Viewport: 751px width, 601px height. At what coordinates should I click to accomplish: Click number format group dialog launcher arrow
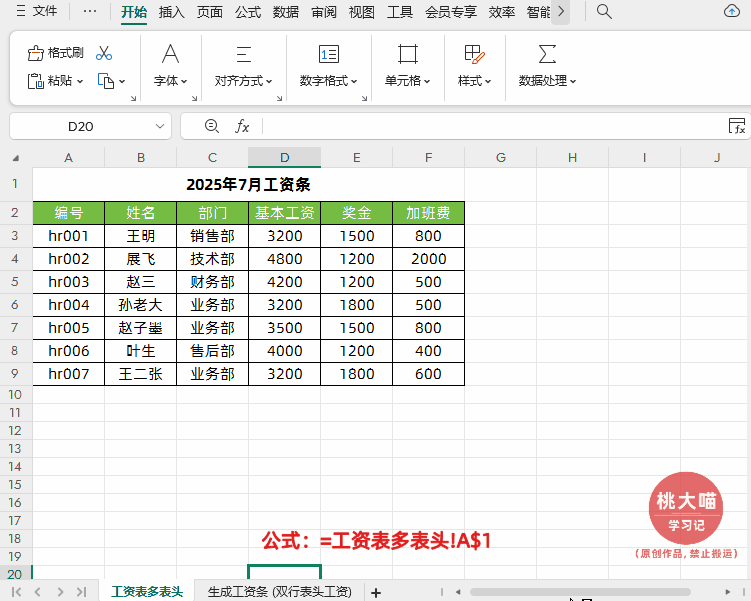click(364, 98)
